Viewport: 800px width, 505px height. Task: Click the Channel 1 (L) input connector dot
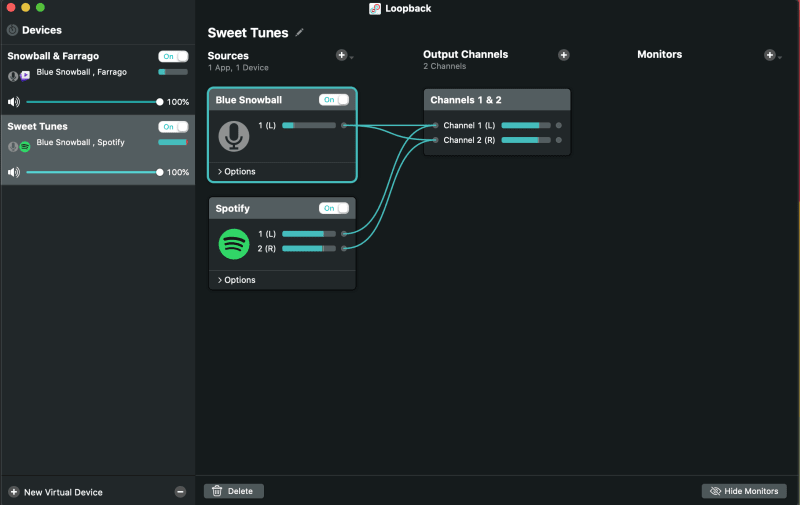point(435,125)
